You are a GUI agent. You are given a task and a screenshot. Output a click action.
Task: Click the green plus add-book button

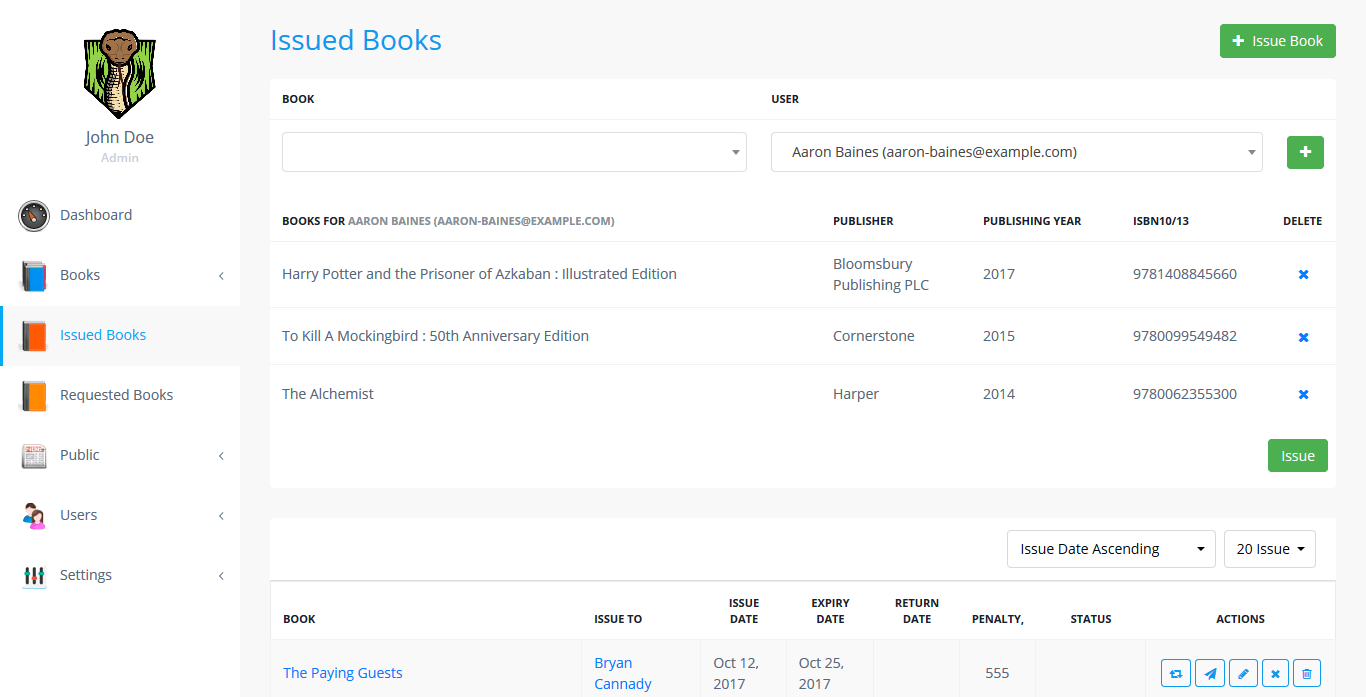(1305, 152)
